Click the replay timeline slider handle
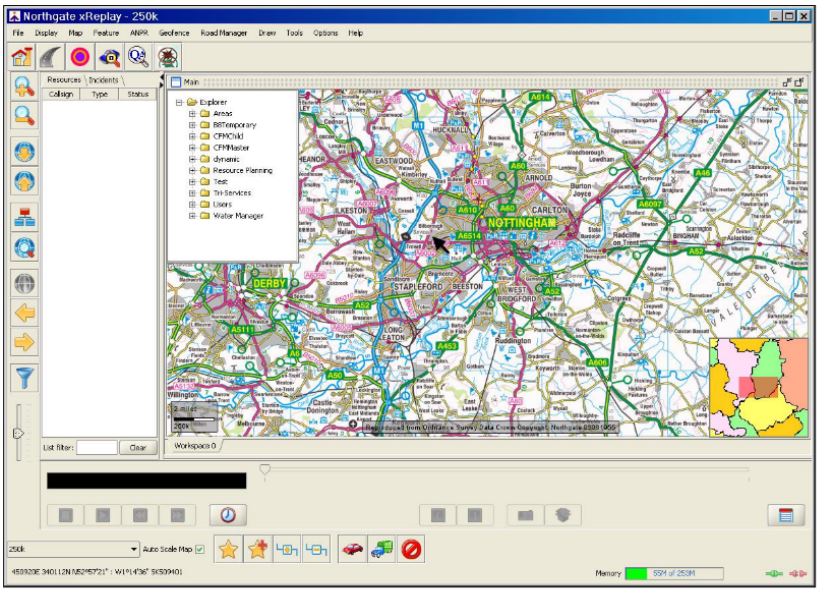 tap(265, 468)
